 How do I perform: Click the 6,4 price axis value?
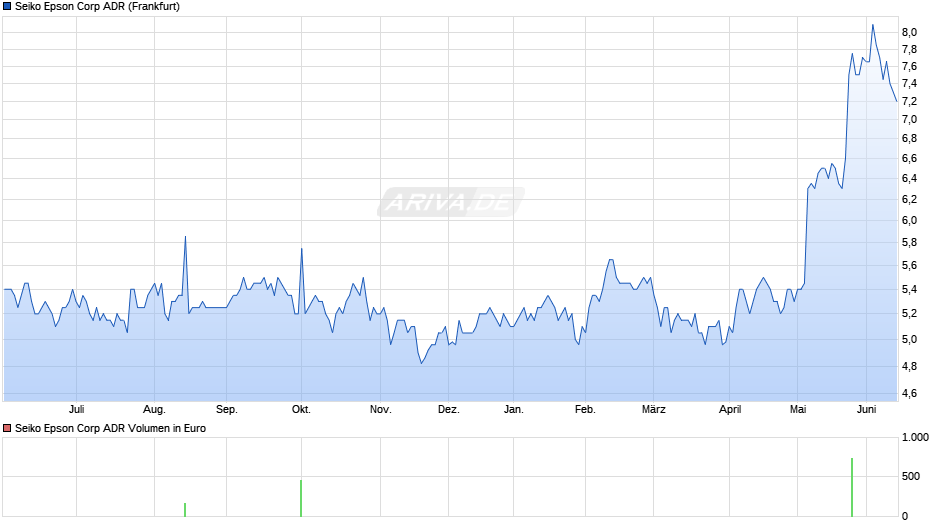coord(909,178)
